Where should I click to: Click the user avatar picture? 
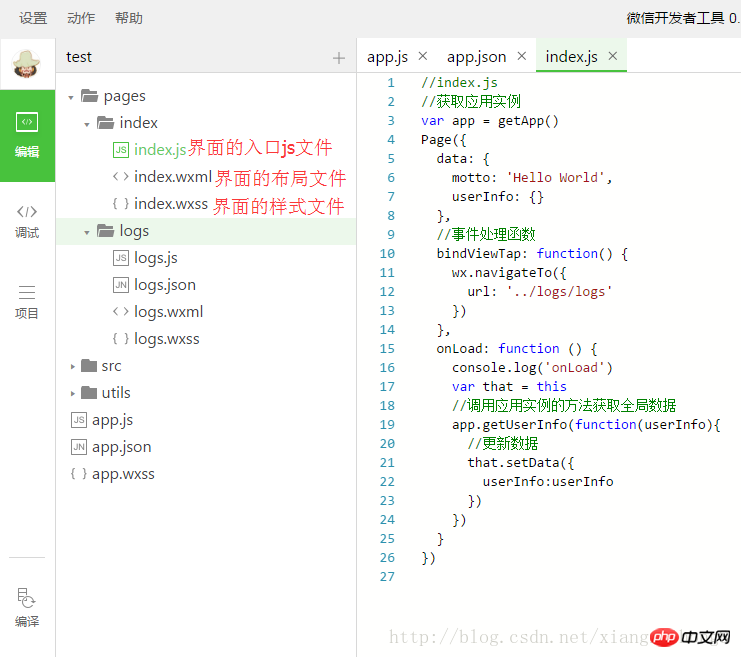click(x=26, y=64)
